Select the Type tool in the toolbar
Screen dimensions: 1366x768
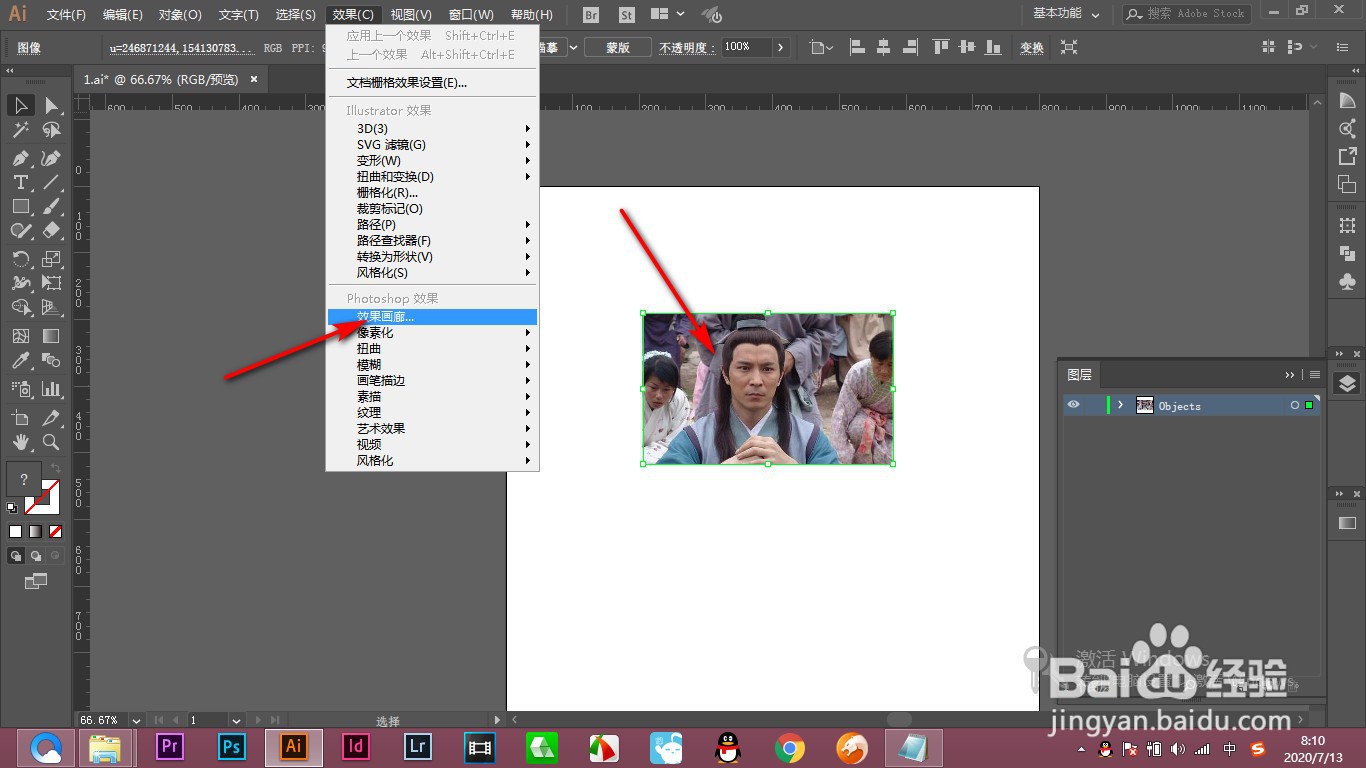click(x=20, y=183)
